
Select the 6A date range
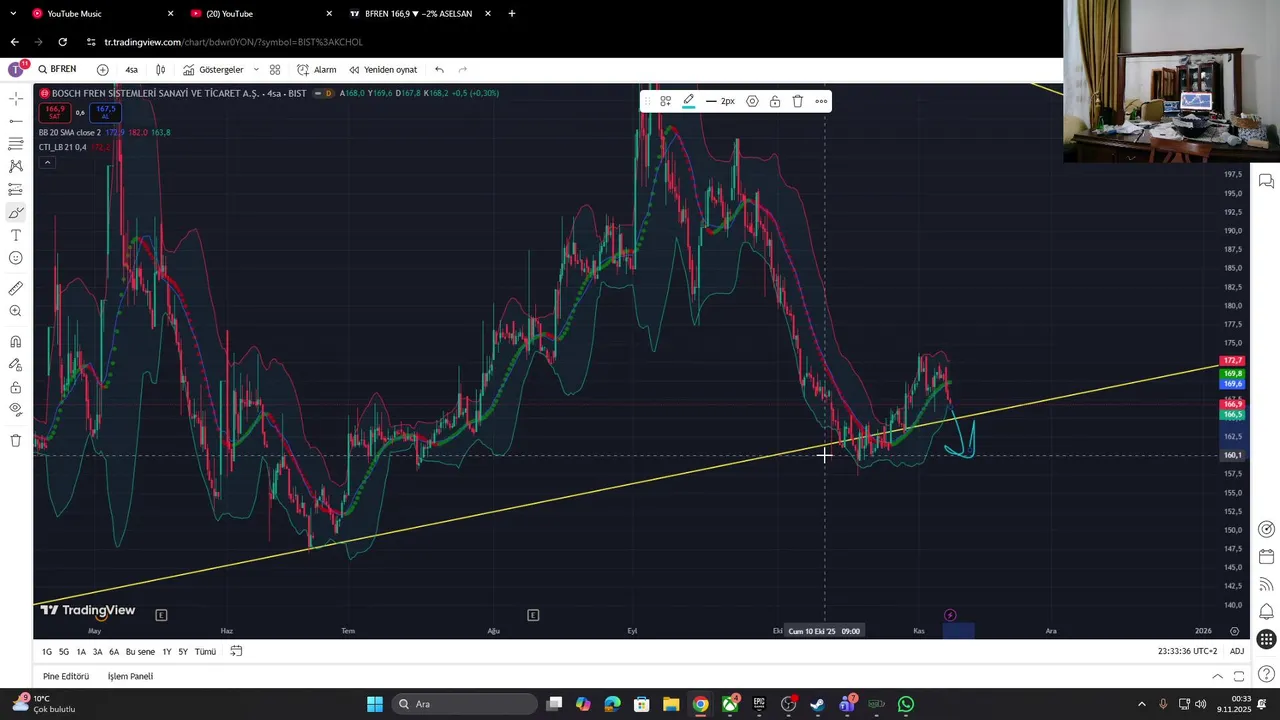pos(114,651)
